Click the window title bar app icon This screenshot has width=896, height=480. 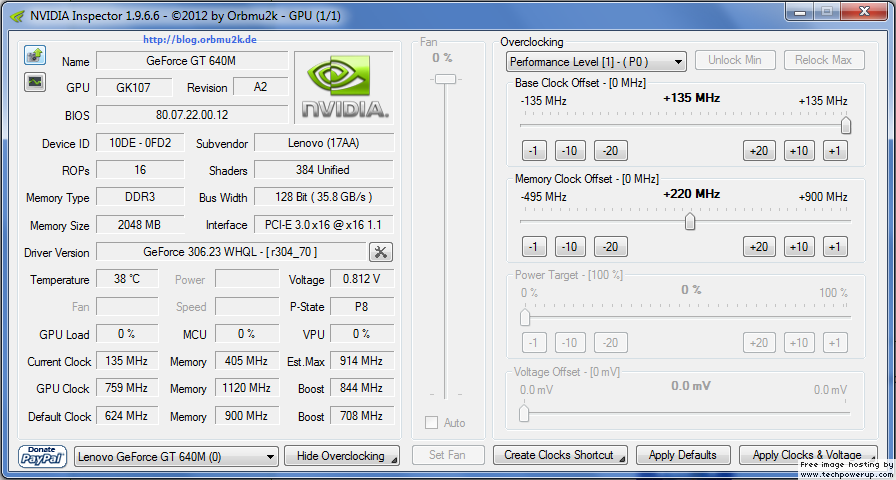19,15
